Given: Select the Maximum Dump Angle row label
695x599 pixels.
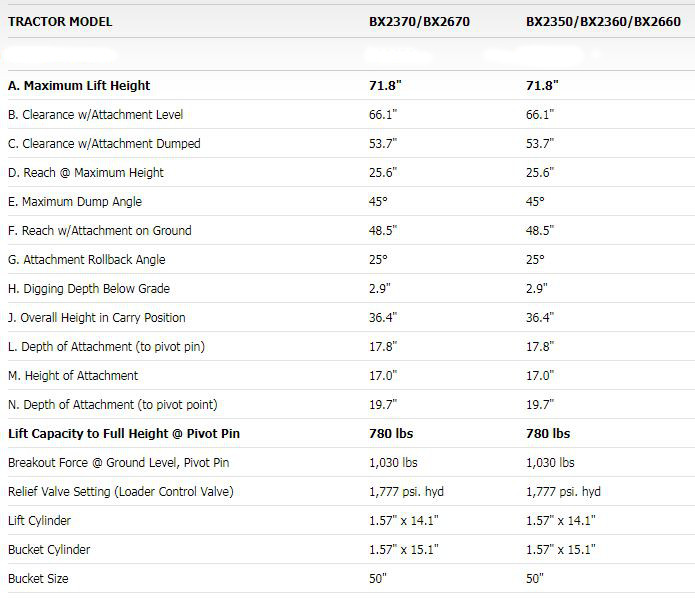Looking at the screenshot, I should [75, 202].
